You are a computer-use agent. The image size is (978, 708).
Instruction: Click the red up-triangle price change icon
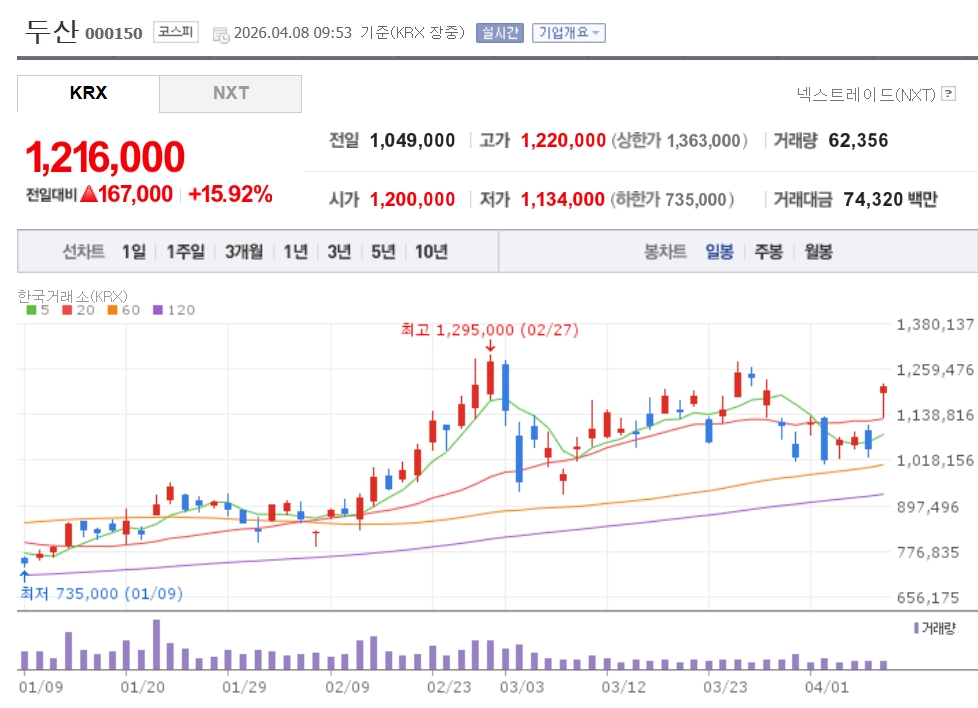pyautogui.click(x=88, y=194)
